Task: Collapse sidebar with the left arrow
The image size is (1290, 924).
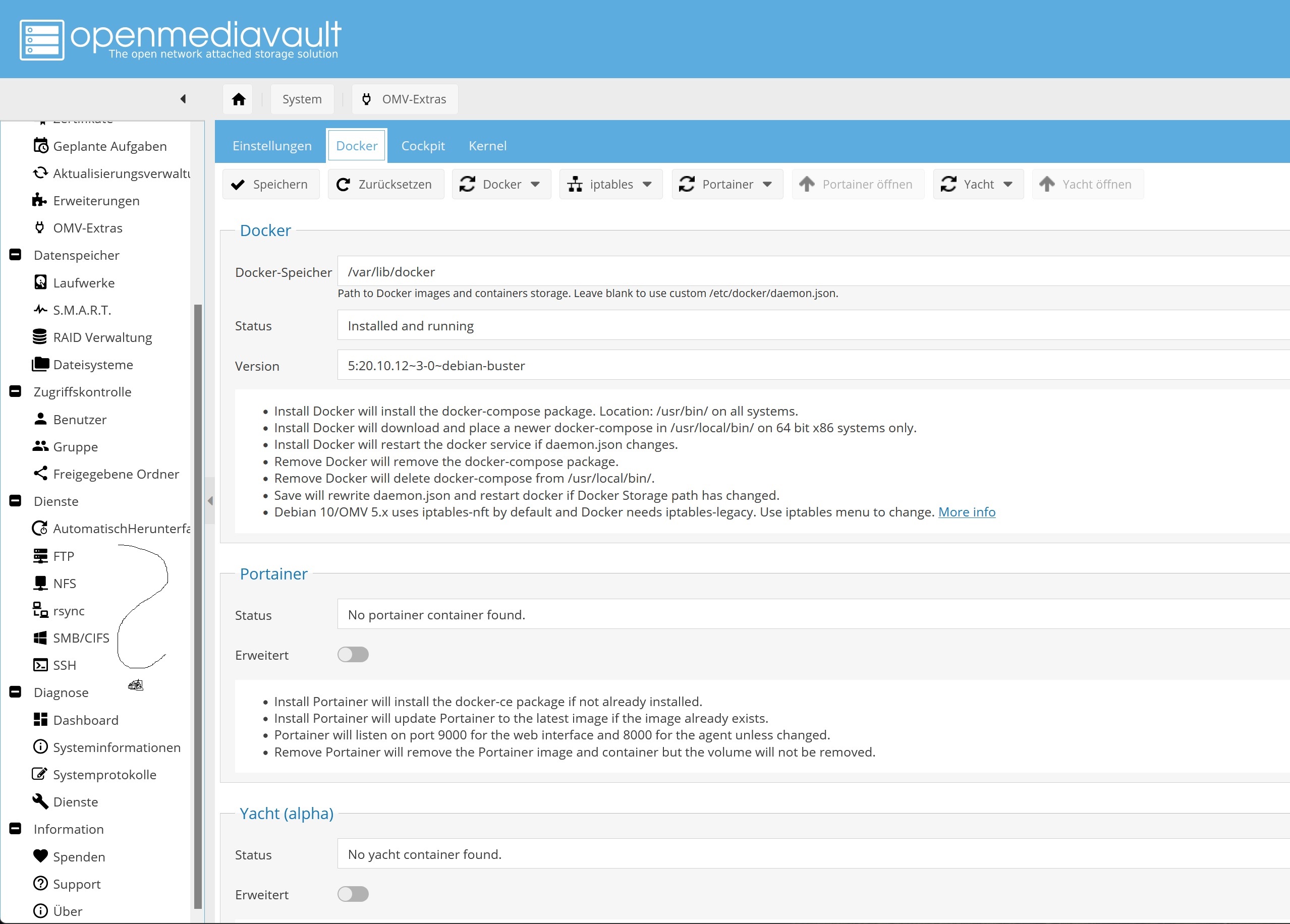Action: [x=183, y=99]
